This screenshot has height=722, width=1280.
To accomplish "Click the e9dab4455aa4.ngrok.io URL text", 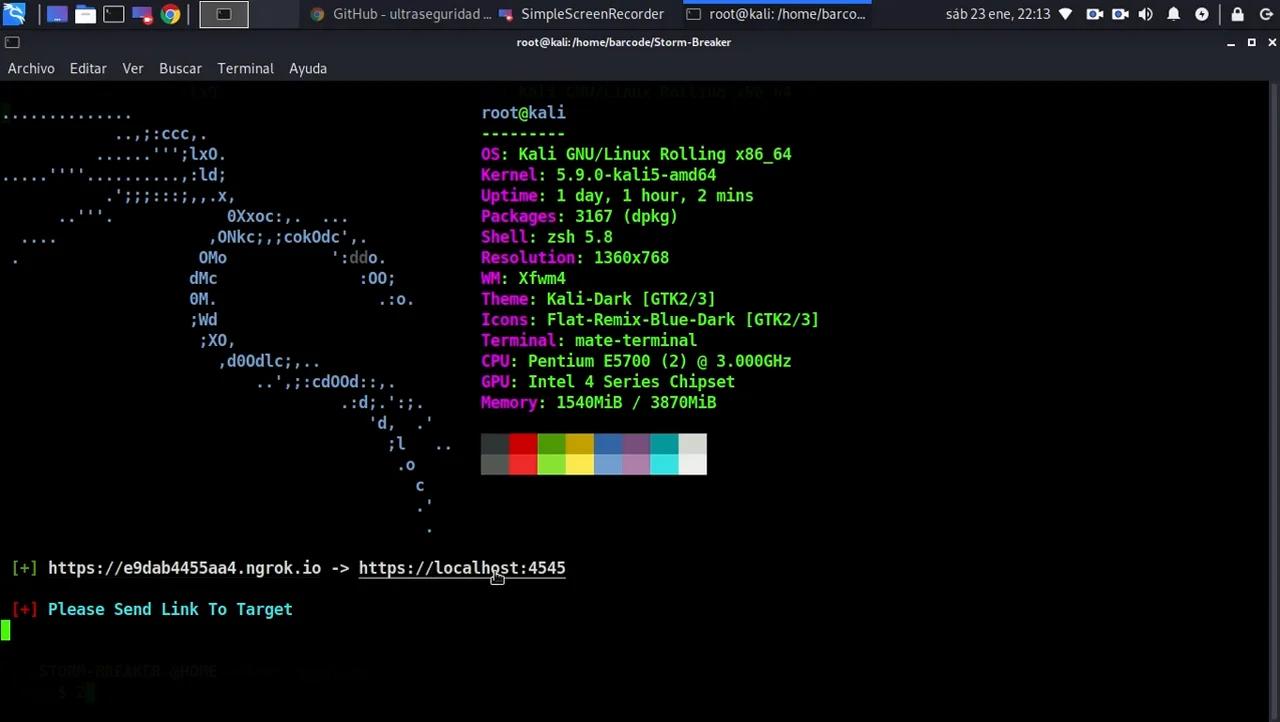I will (x=185, y=568).
